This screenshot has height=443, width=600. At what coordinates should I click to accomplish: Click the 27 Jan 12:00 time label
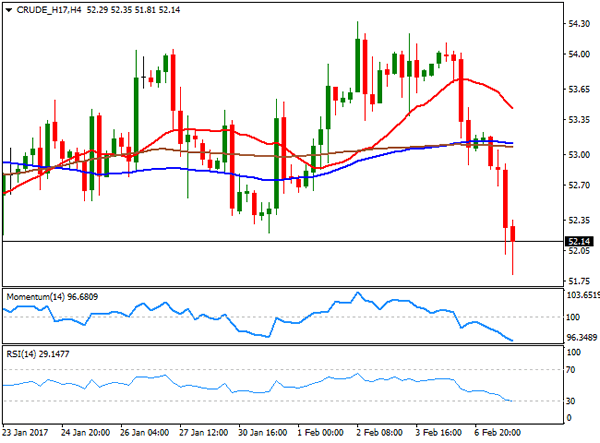(x=204, y=433)
